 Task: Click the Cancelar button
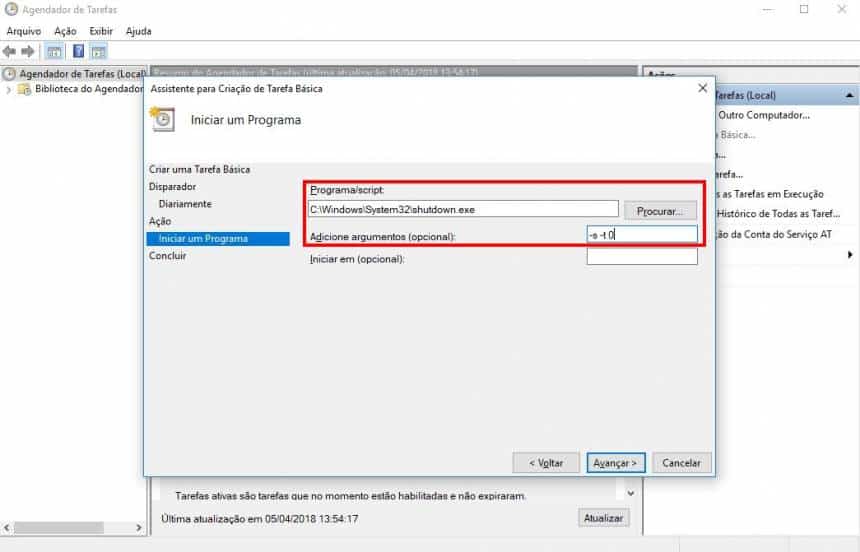pos(682,463)
